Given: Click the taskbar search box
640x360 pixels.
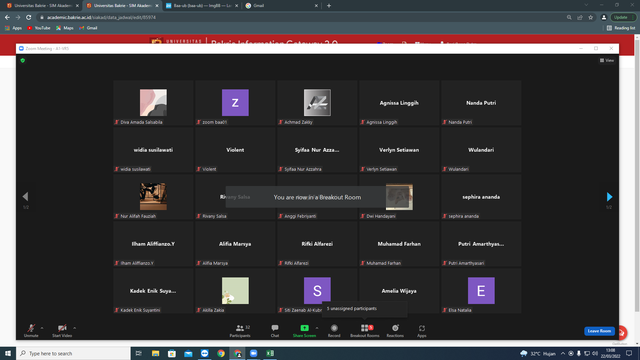Looking at the screenshot, I should pos(73,353).
